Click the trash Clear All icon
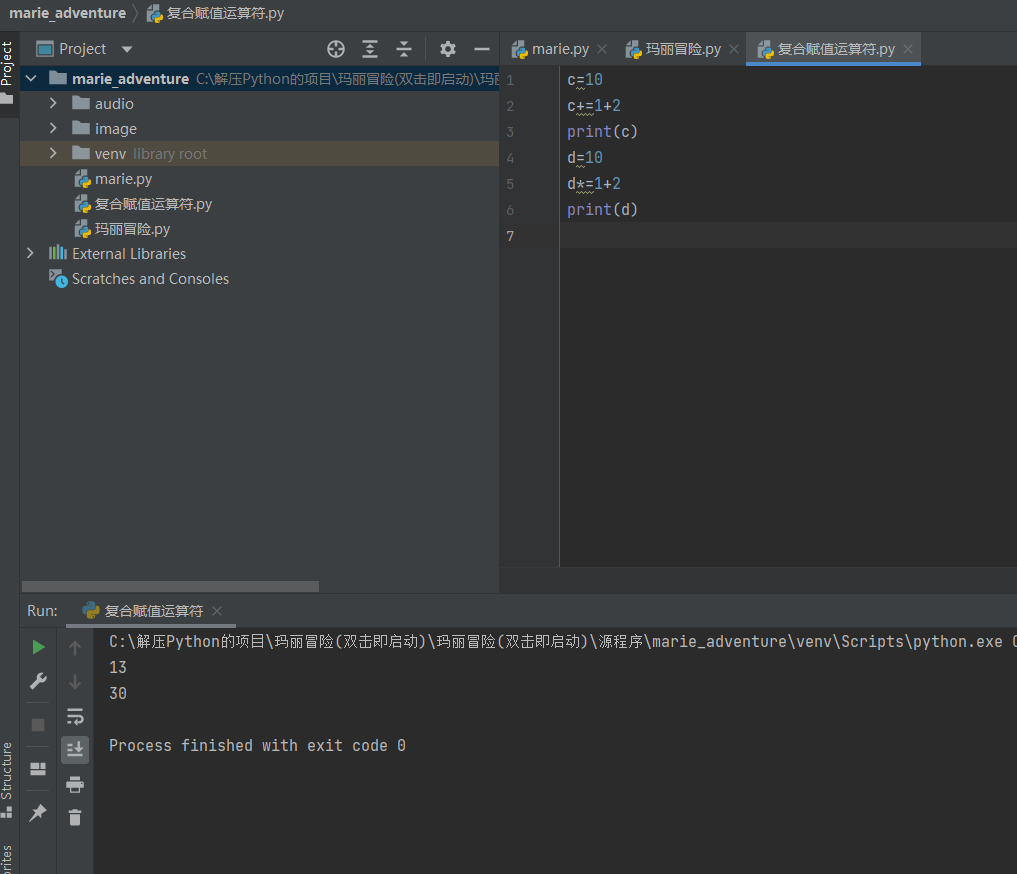1017x874 pixels. tap(75, 818)
